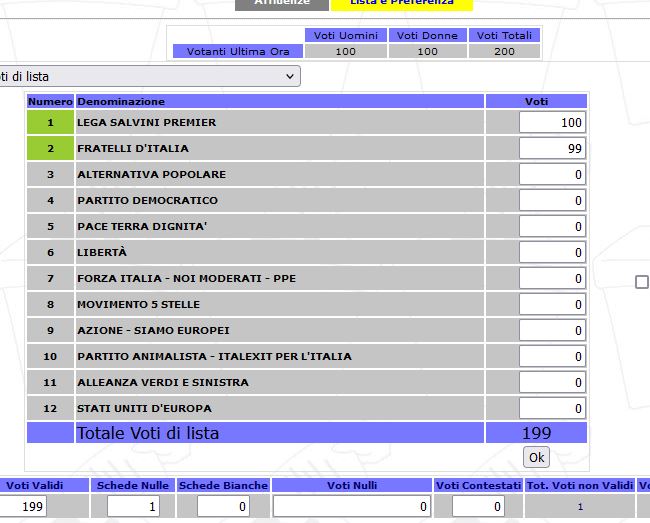Click the STATI UNITI D'EUROPA list name

click(144, 409)
